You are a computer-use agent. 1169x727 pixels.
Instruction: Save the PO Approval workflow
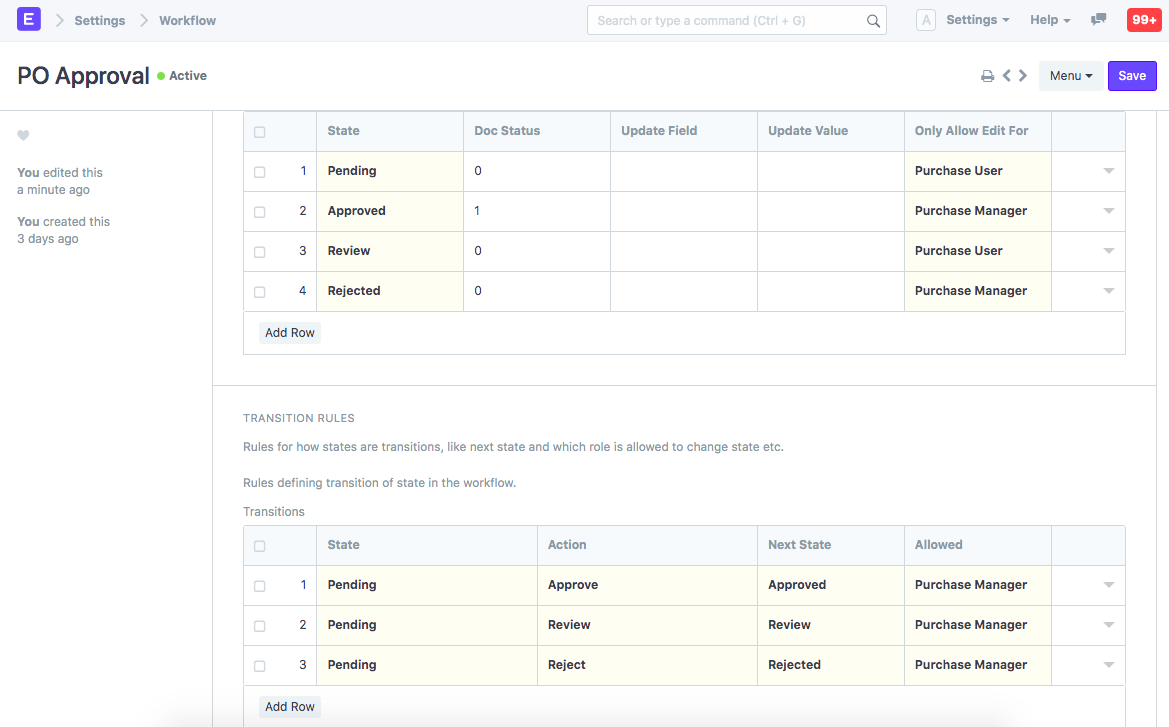coord(1132,75)
